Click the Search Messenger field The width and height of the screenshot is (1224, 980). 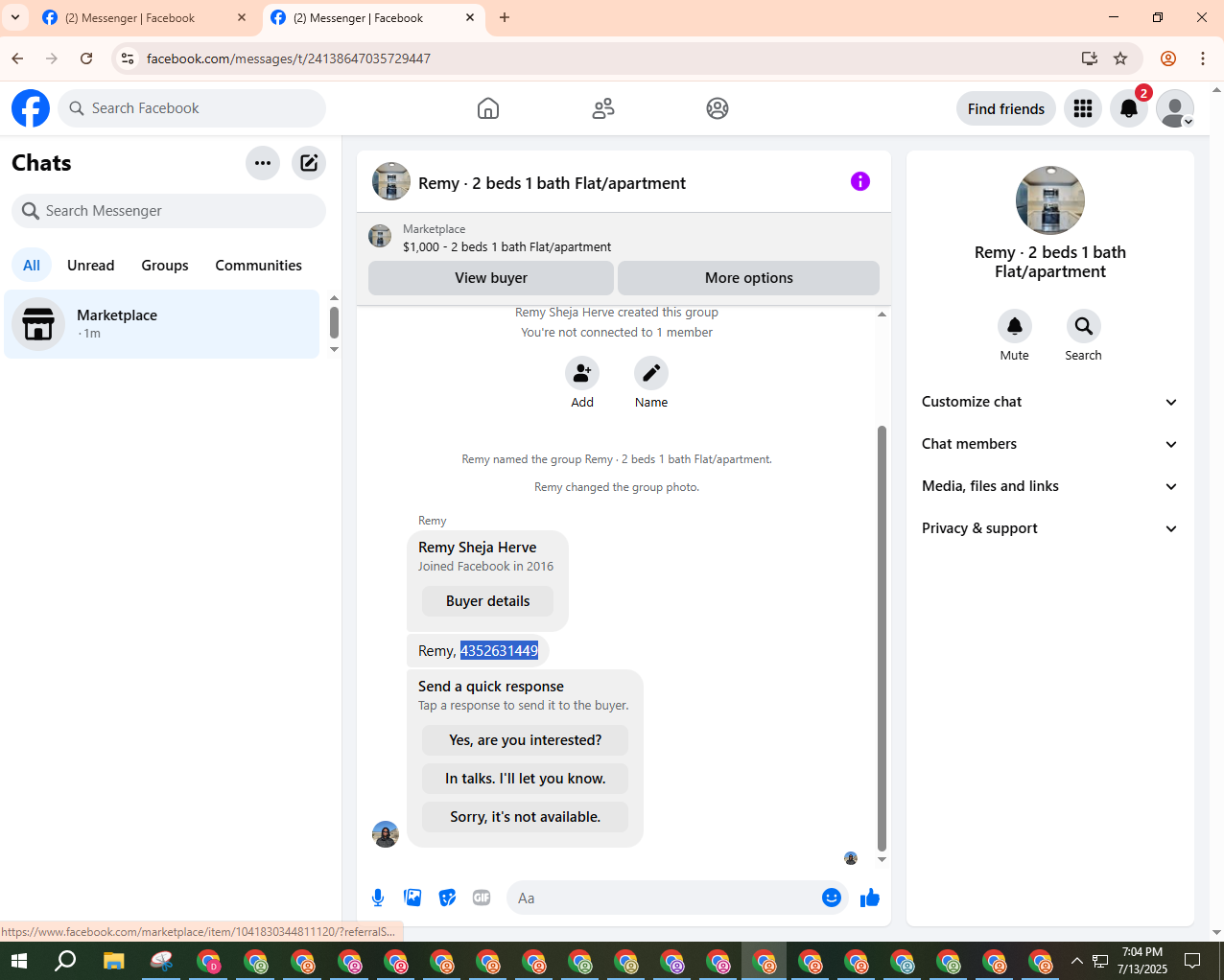[x=169, y=211]
